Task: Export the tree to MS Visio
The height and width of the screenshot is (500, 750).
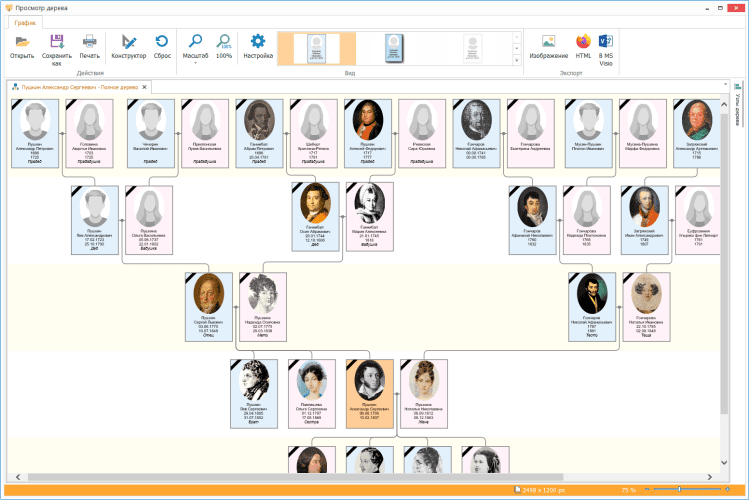Action: (606, 50)
